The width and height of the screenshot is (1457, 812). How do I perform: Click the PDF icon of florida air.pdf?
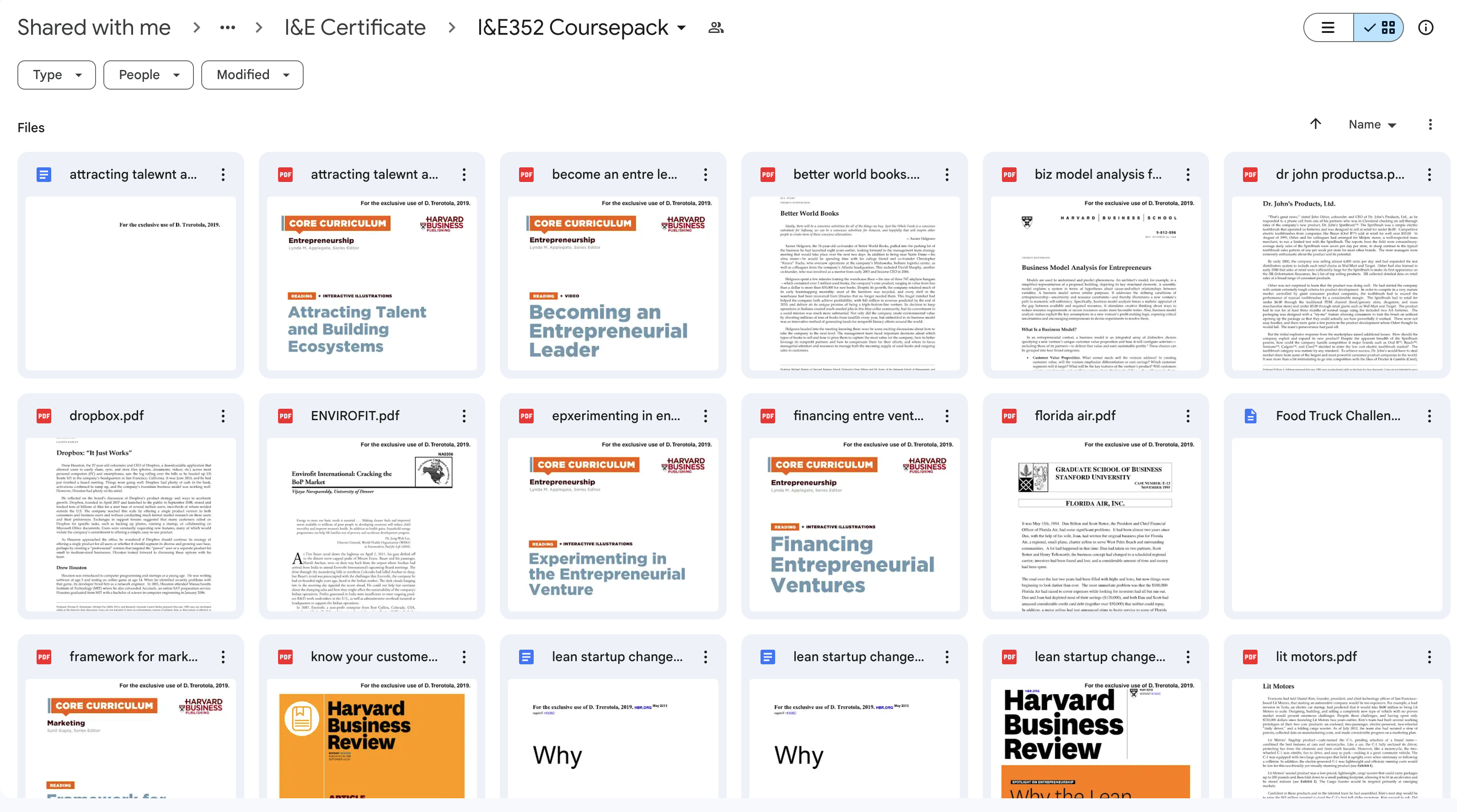click(1009, 416)
